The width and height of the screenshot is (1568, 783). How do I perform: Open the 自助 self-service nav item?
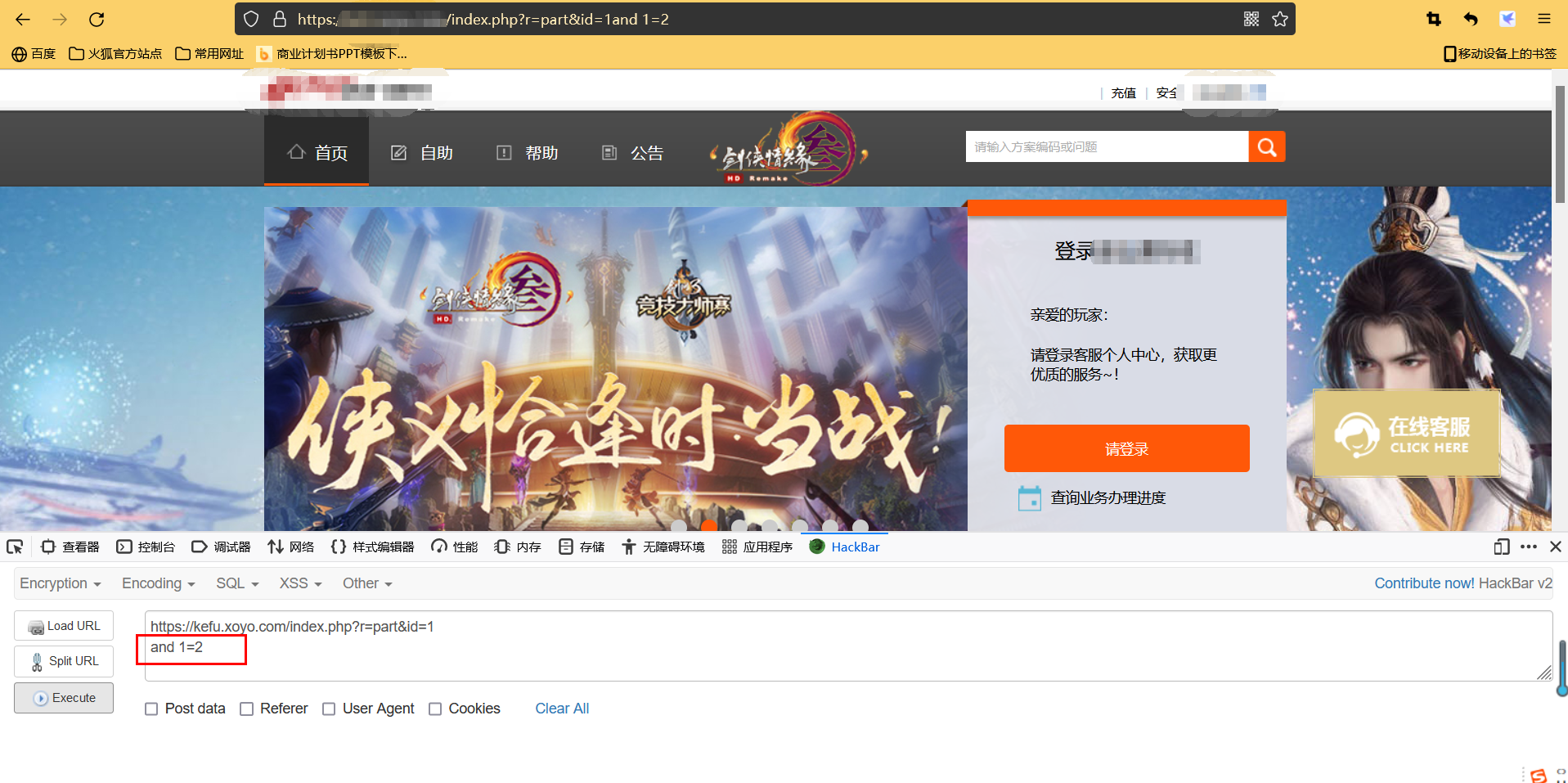(x=422, y=152)
